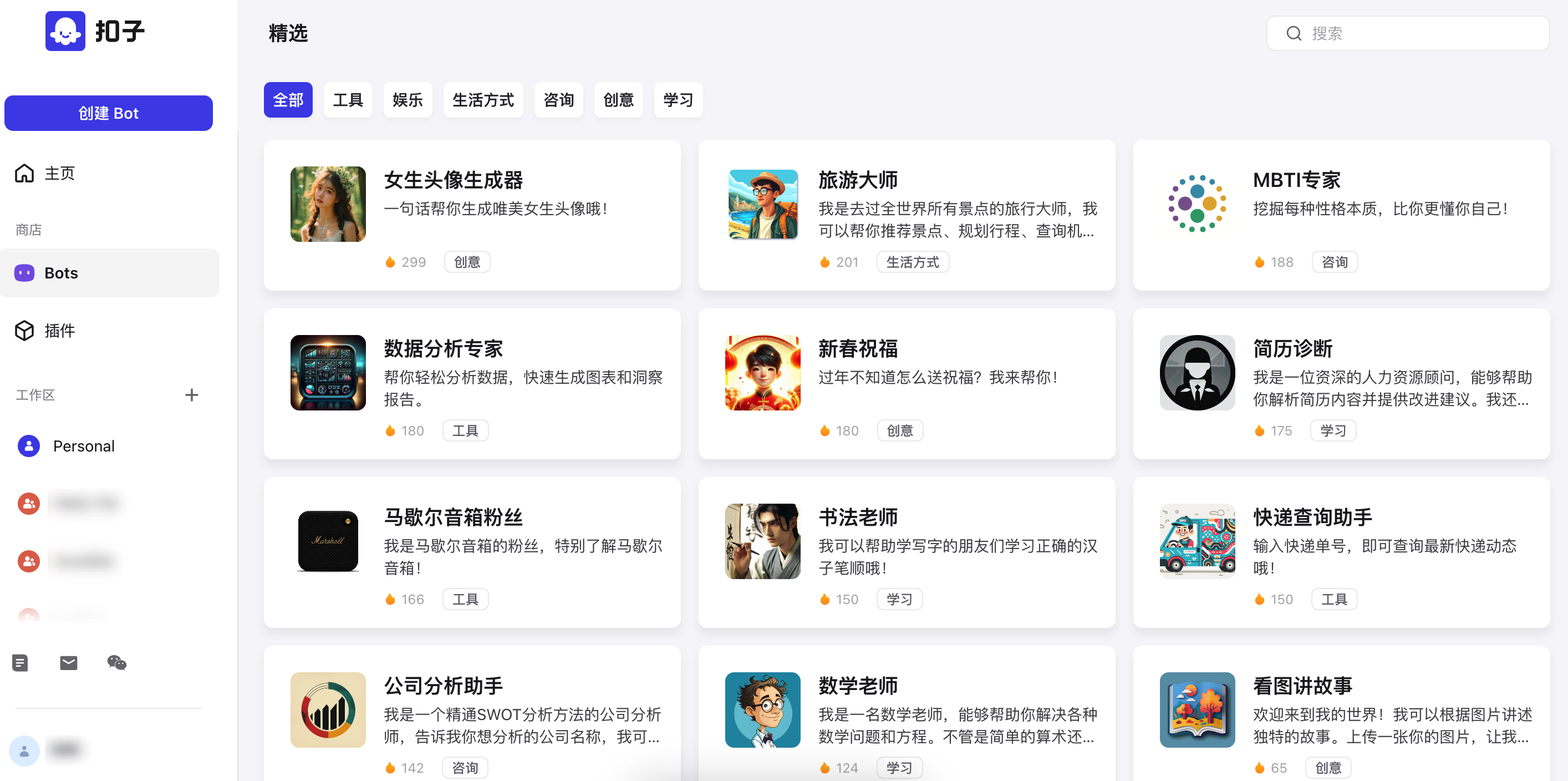
Task: Select the 娱乐 category tab
Action: click(x=407, y=100)
